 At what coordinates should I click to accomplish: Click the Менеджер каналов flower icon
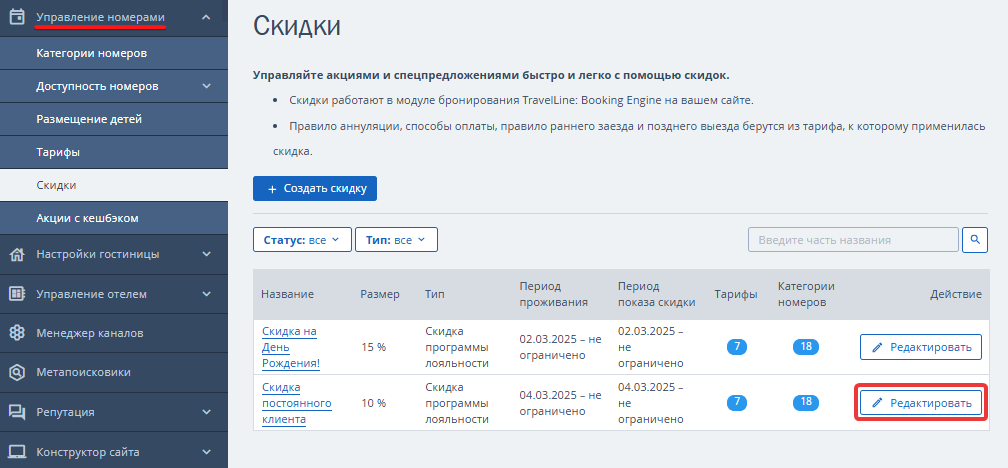tap(17, 333)
